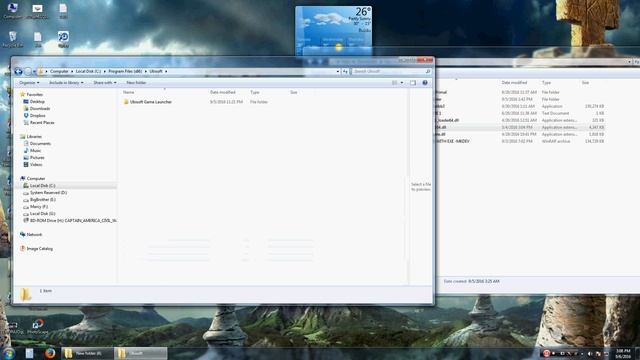This screenshot has height=360, width=640.
Task: Select Network in the navigation pane
Action: (34, 235)
